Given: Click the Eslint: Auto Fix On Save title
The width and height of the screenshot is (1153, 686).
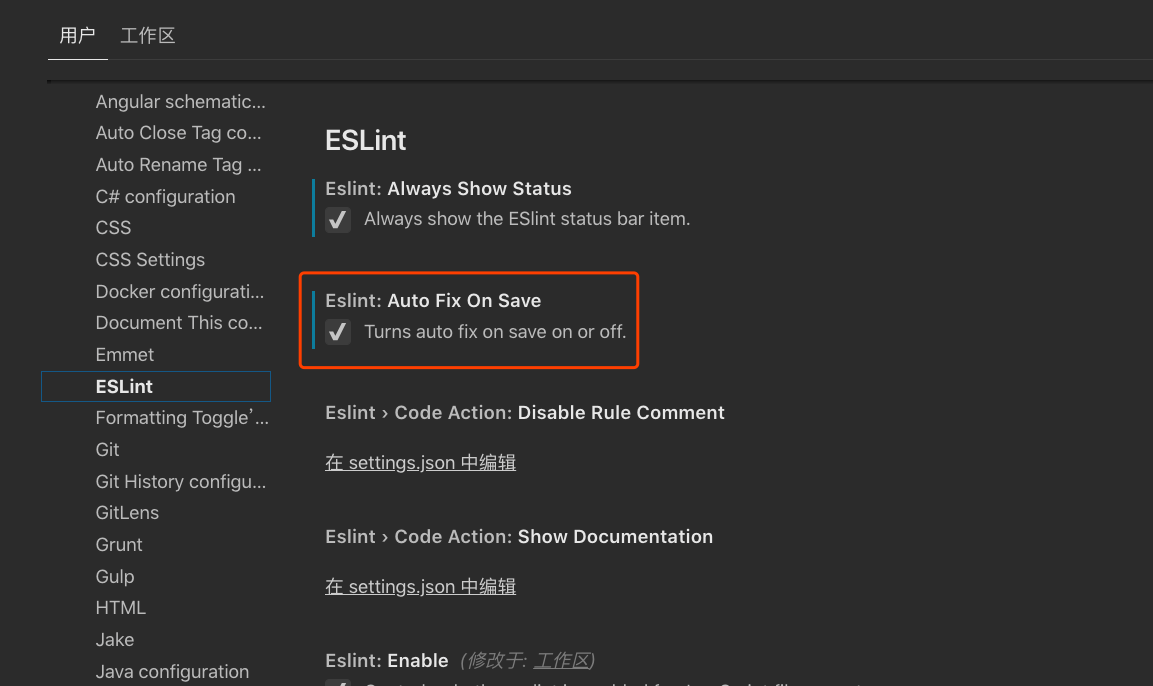Looking at the screenshot, I should click(433, 301).
